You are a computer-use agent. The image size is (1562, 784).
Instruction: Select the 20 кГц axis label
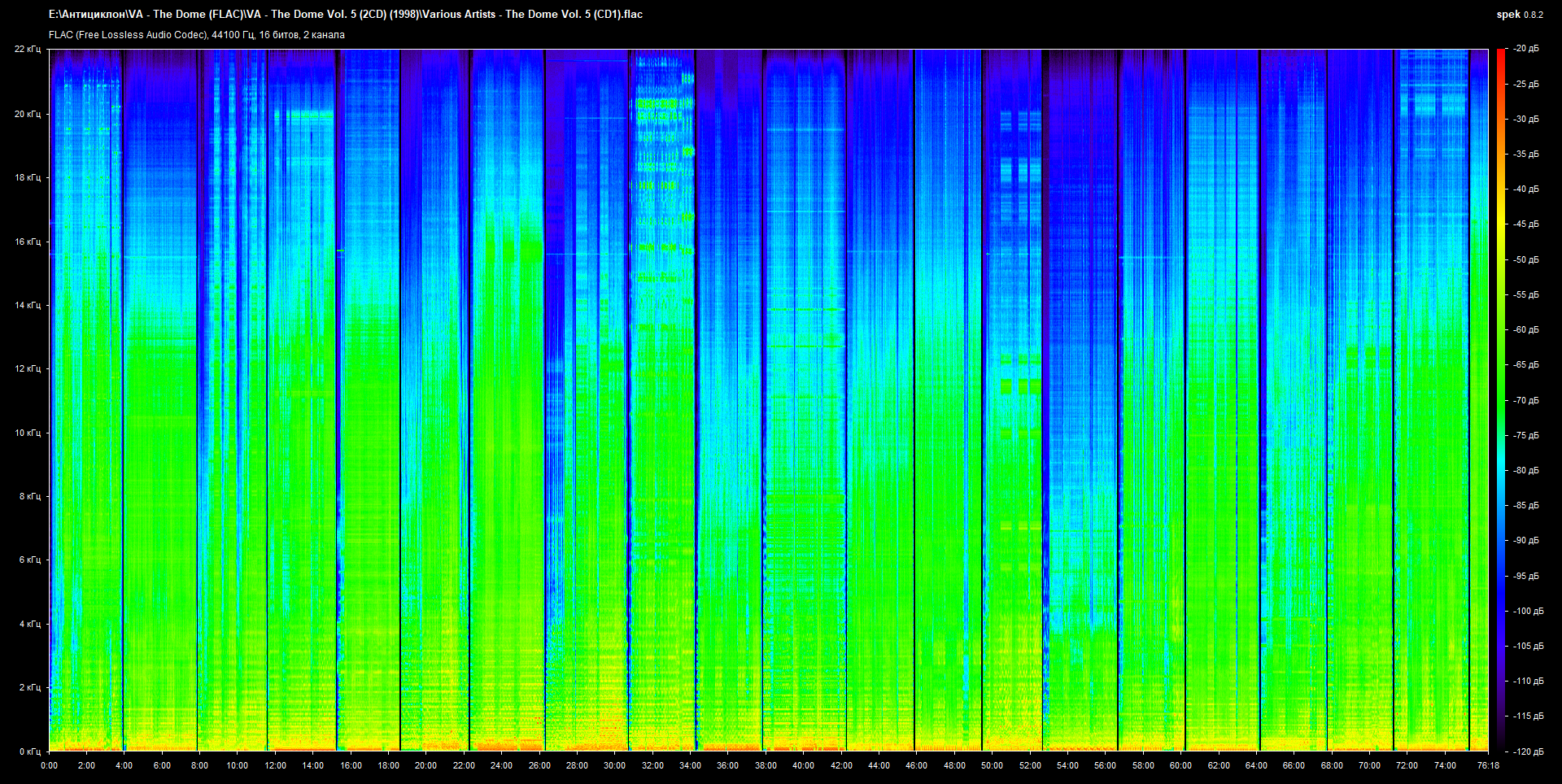tap(28, 114)
